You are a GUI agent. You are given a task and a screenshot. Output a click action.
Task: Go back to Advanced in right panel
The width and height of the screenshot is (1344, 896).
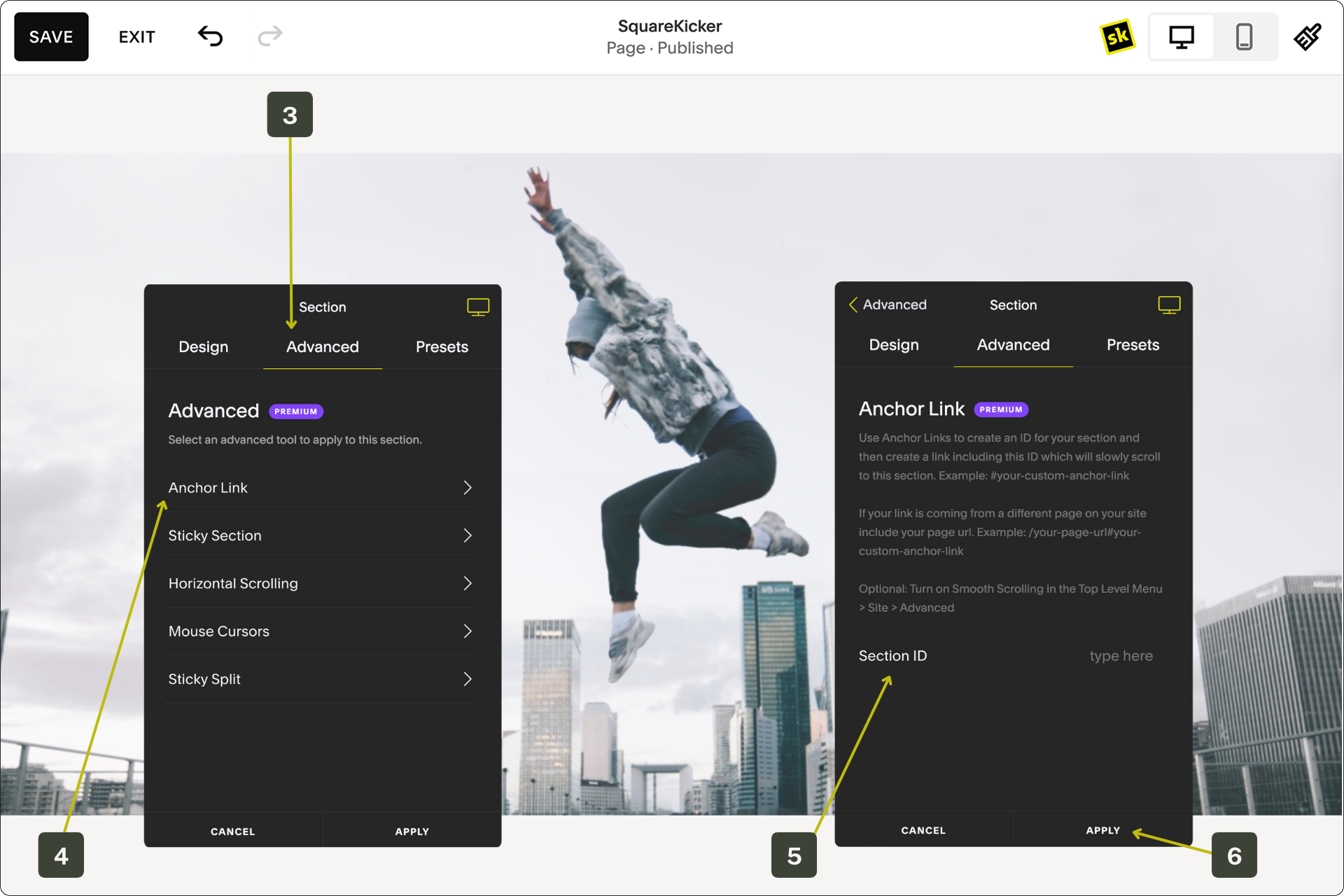888,304
